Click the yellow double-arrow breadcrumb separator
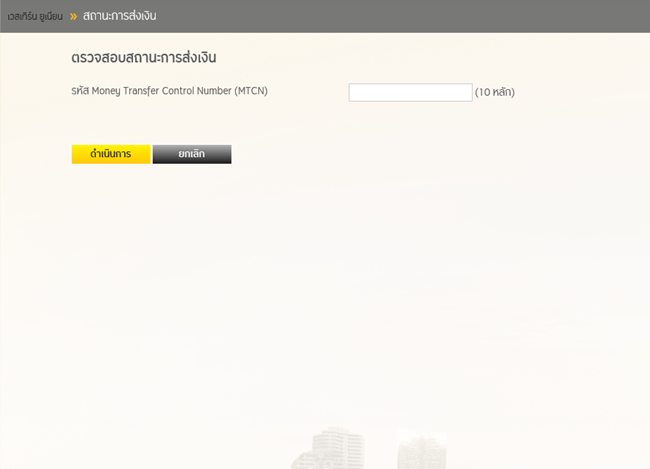650x469 pixels. tap(73, 16)
